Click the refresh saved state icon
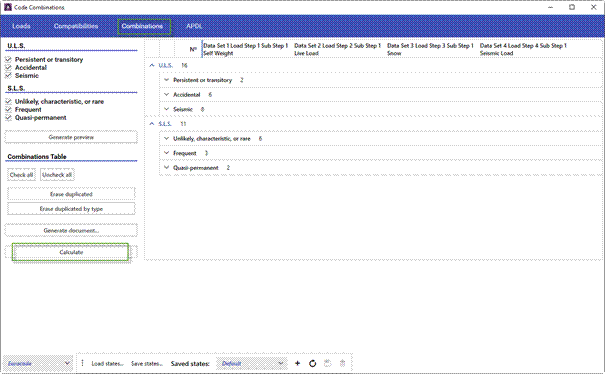The height and width of the screenshot is (374, 605). point(313,363)
